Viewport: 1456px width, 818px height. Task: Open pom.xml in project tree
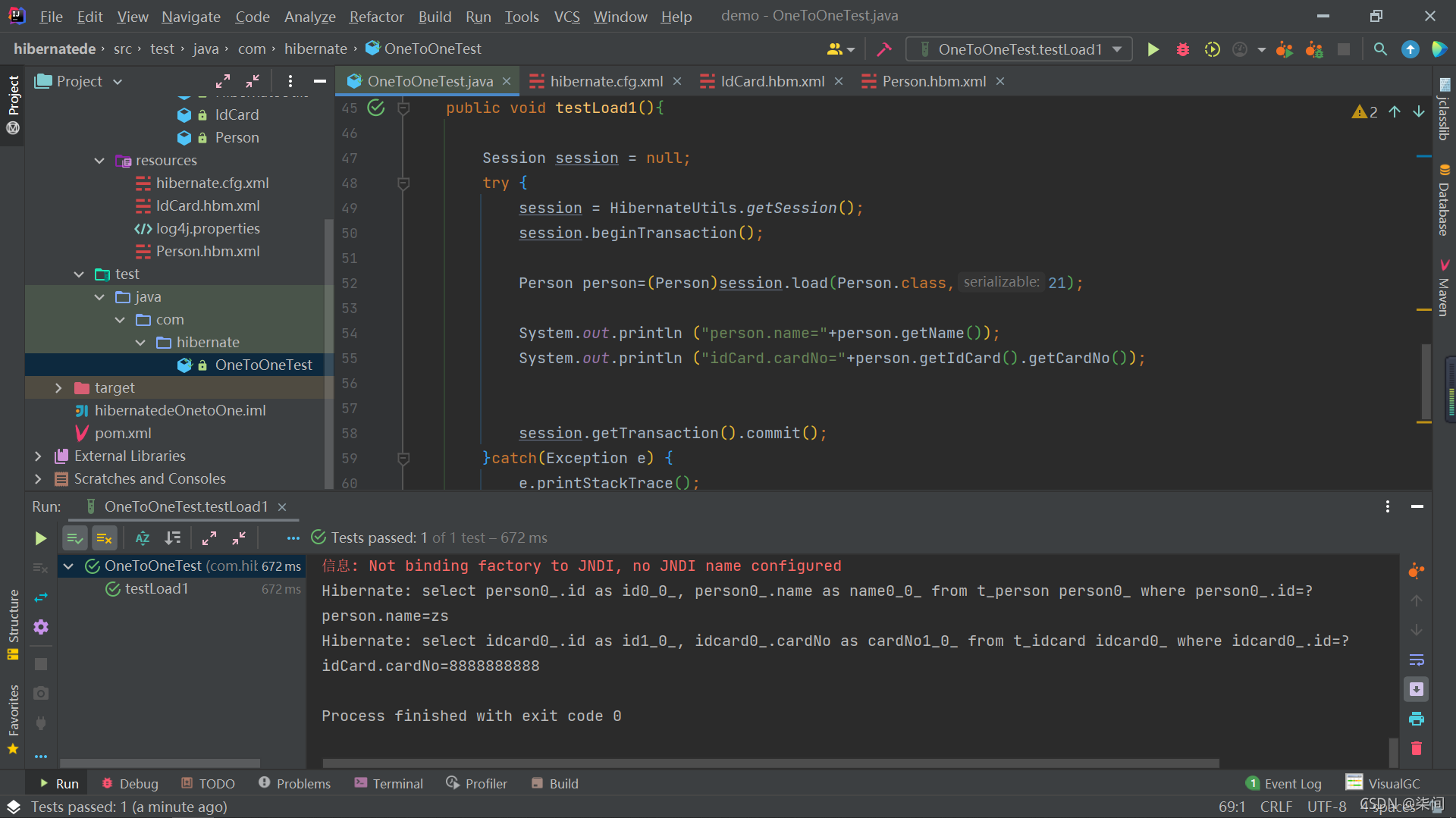123,433
